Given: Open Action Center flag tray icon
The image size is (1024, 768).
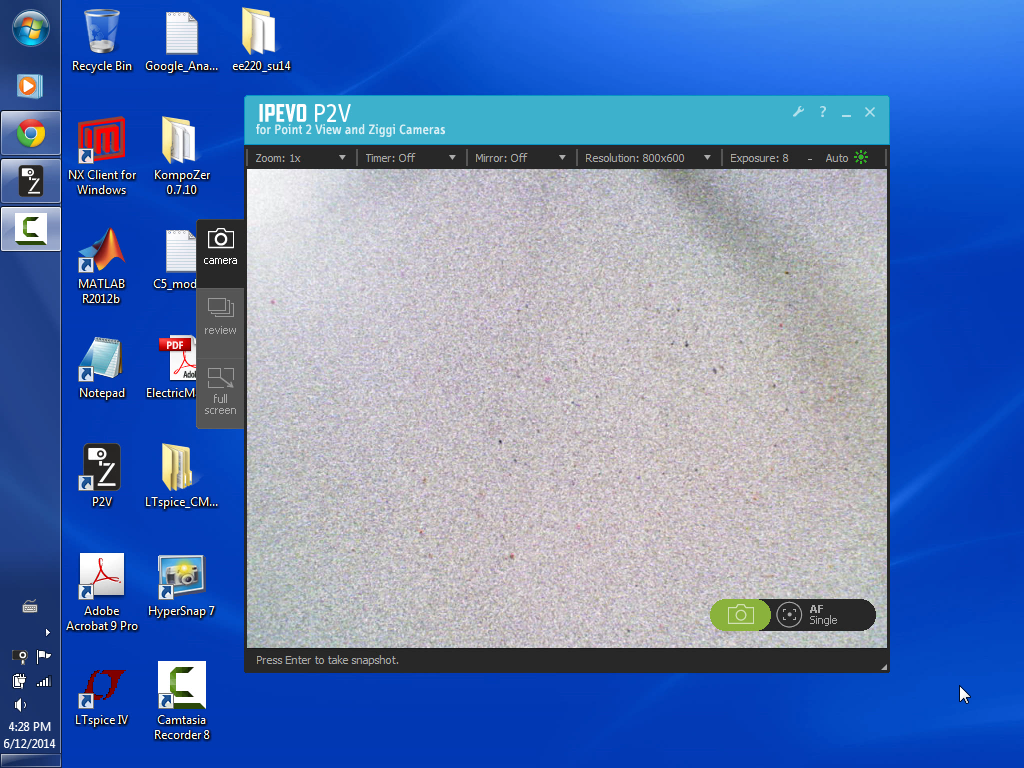Looking at the screenshot, I should click(x=43, y=656).
